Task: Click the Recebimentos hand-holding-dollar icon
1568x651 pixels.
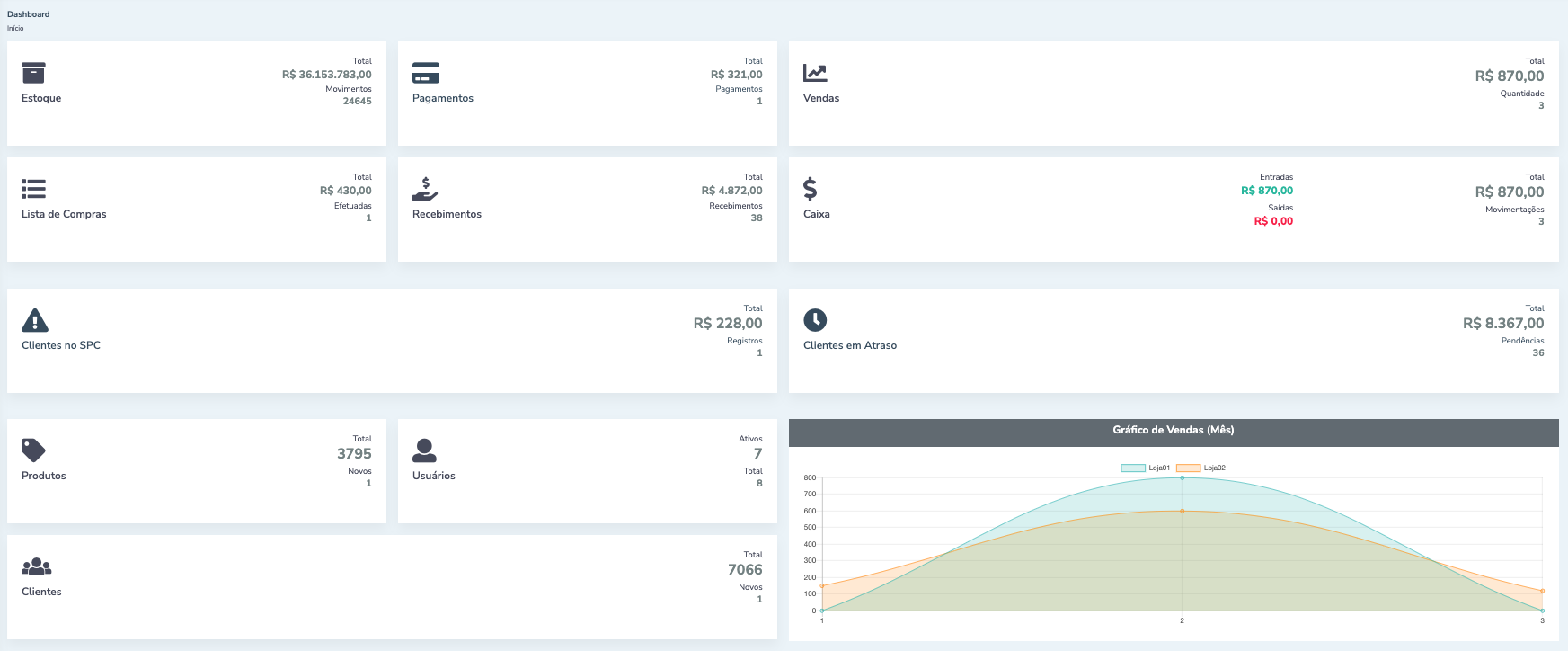Action: (425, 189)
